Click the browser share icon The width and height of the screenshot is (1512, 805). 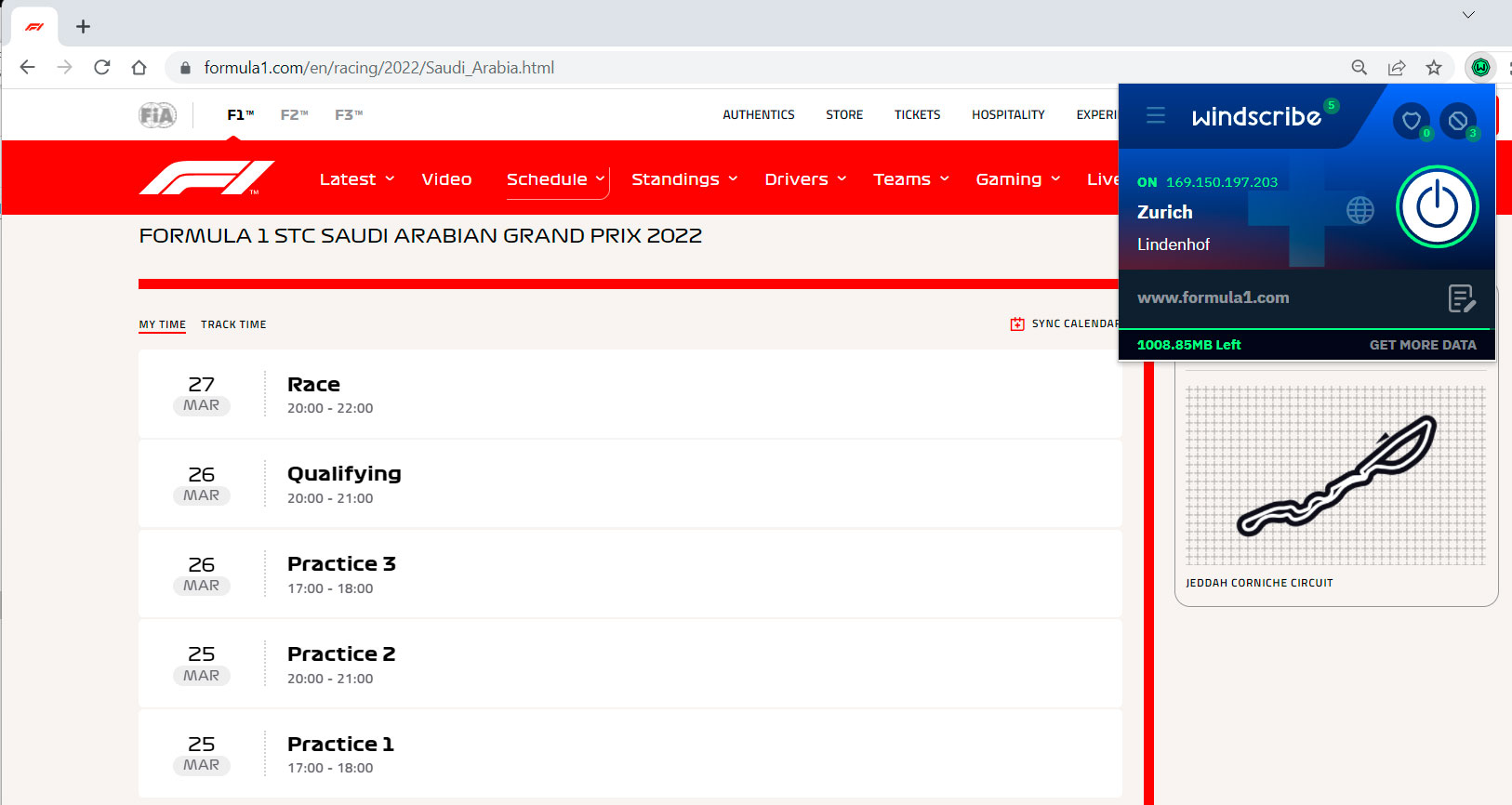pyautogui.click(x=1397, y=67)
